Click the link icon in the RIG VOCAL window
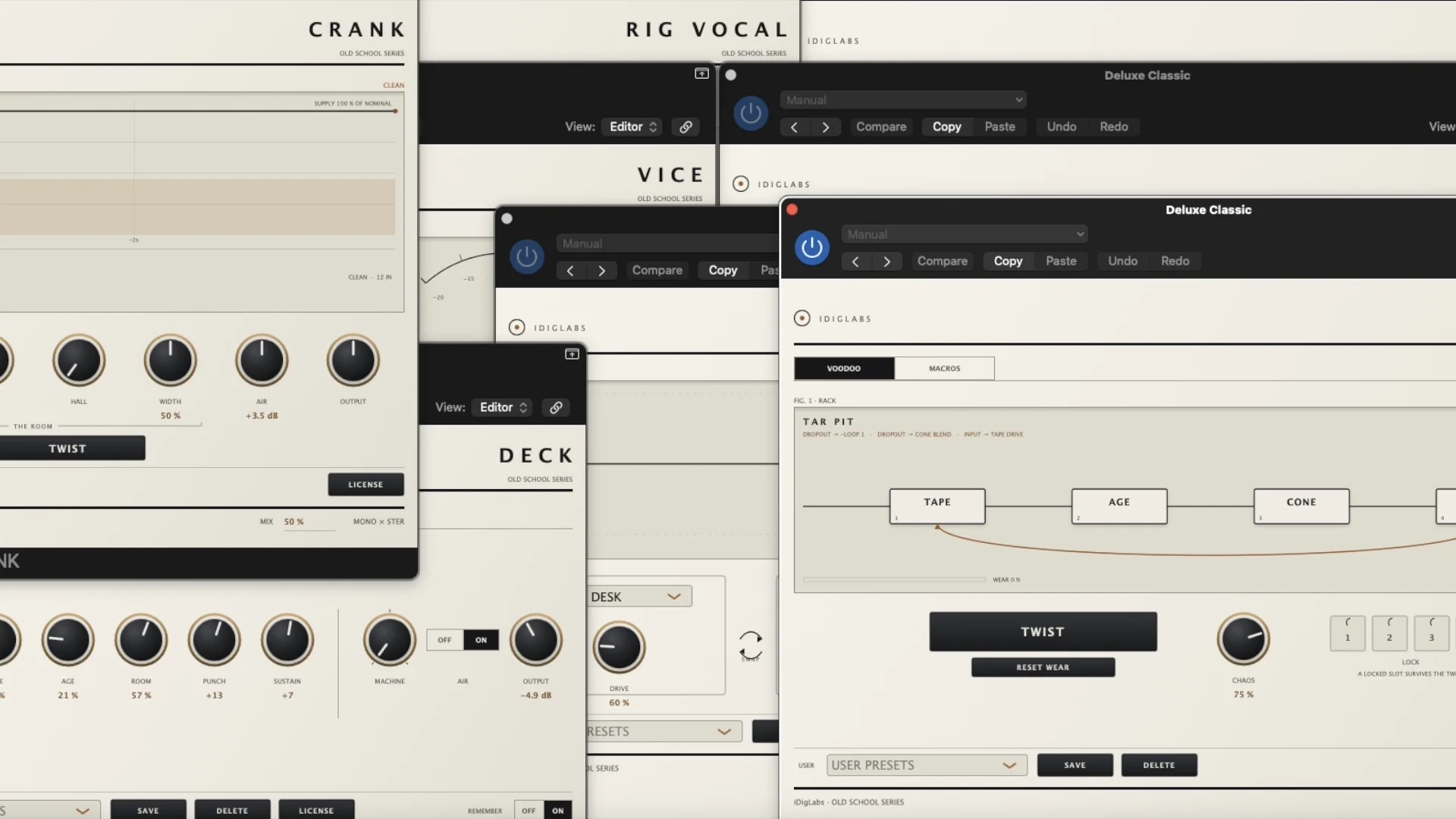Screen dimensions: 1456x819 pos(686,127)
